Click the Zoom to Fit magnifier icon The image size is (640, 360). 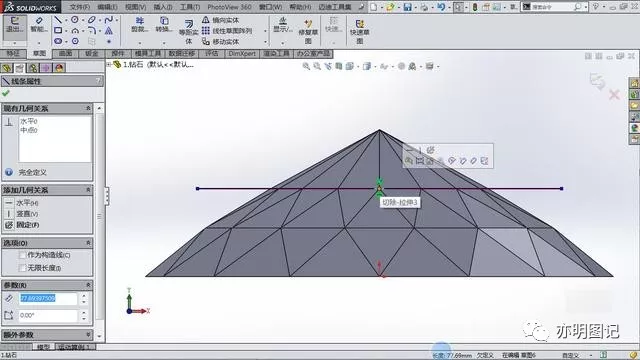click(x=306, y=66)
